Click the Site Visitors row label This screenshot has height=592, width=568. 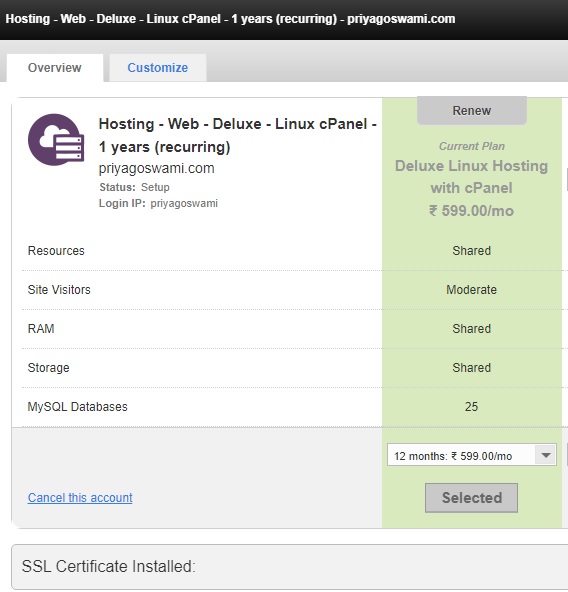coord(59,290)
